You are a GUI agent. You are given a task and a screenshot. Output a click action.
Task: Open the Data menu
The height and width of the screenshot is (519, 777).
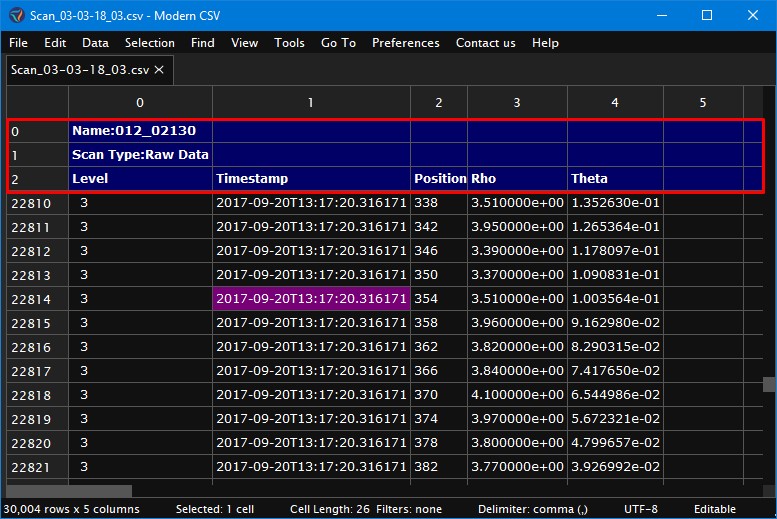click(x=95, y=43)
